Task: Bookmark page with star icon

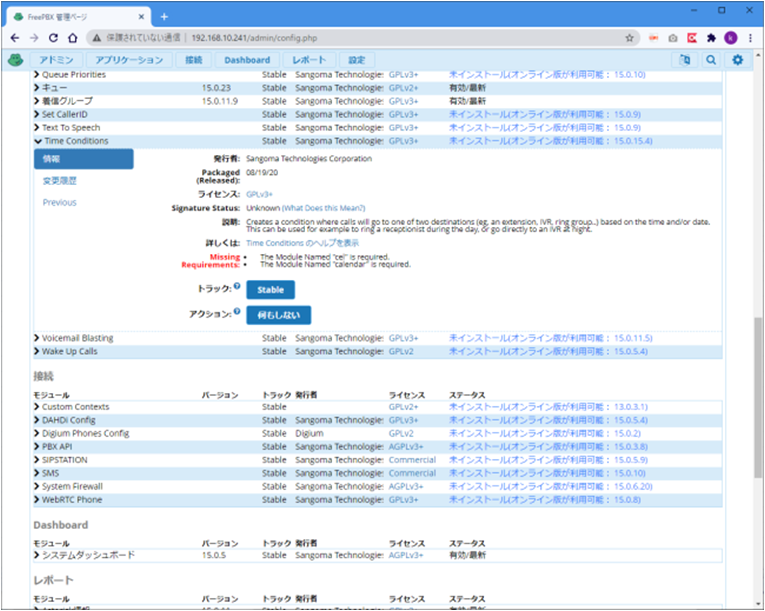Action: tap(629, 38)
